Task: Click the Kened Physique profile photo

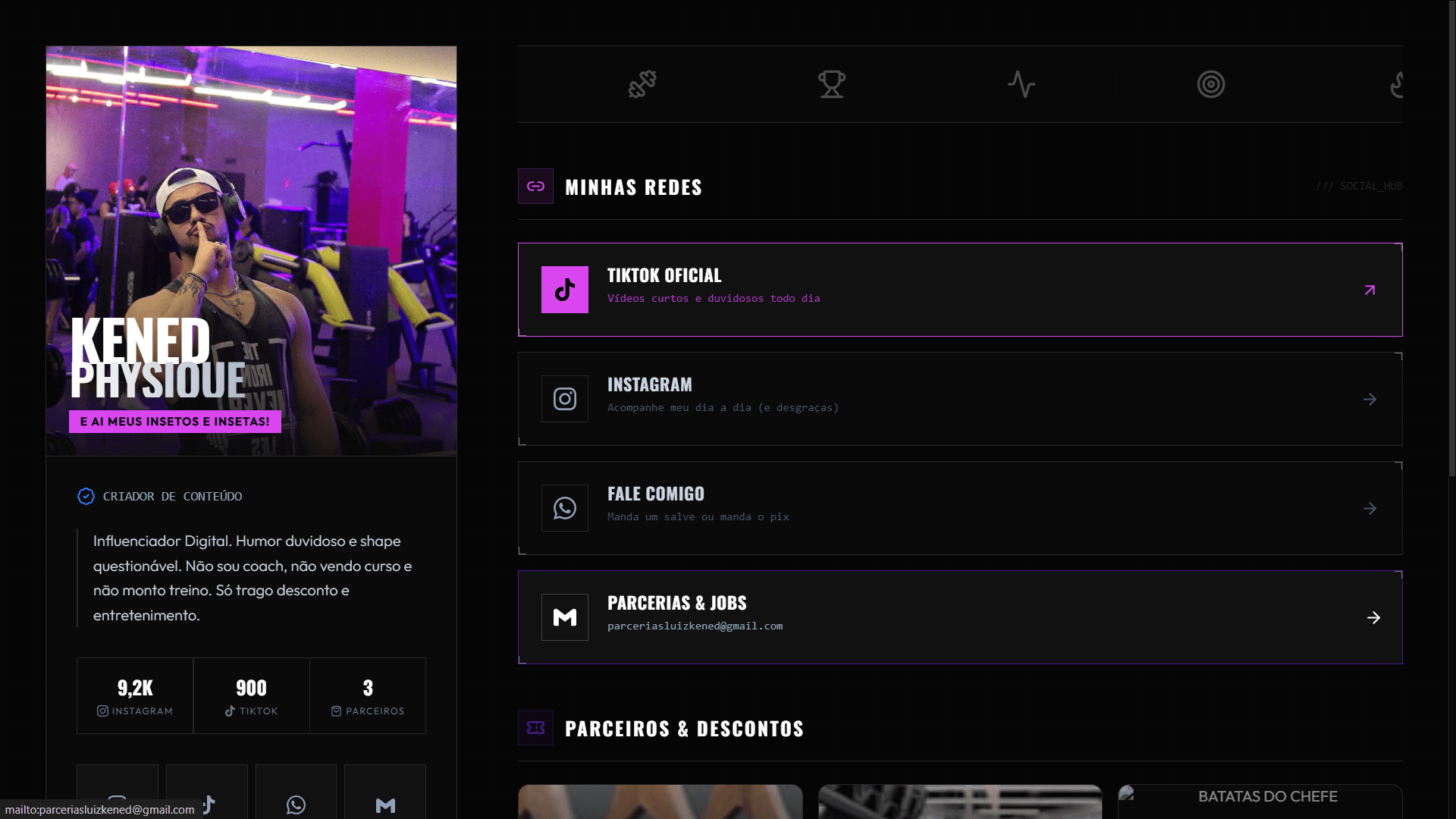Action: coord(252,251)
